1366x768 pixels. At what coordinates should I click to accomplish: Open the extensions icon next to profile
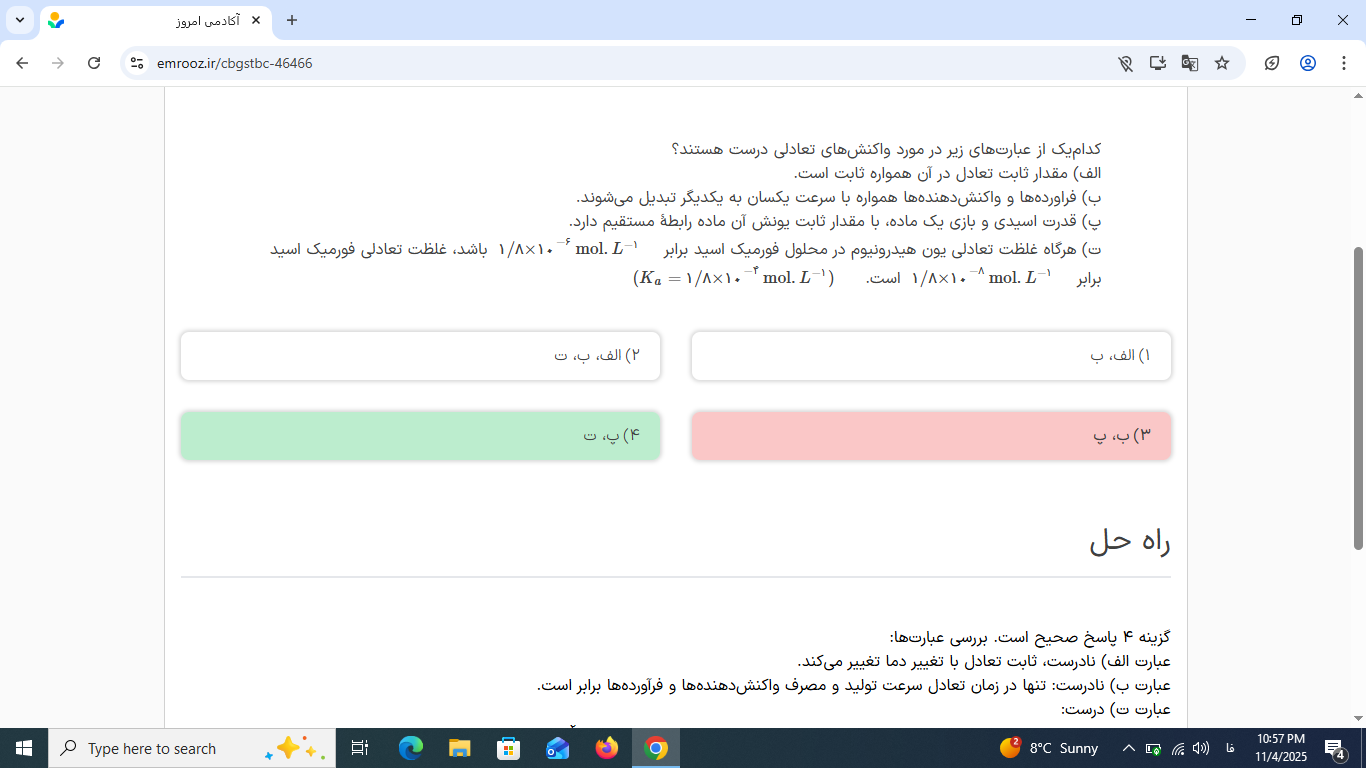[x=1272, y=63]
